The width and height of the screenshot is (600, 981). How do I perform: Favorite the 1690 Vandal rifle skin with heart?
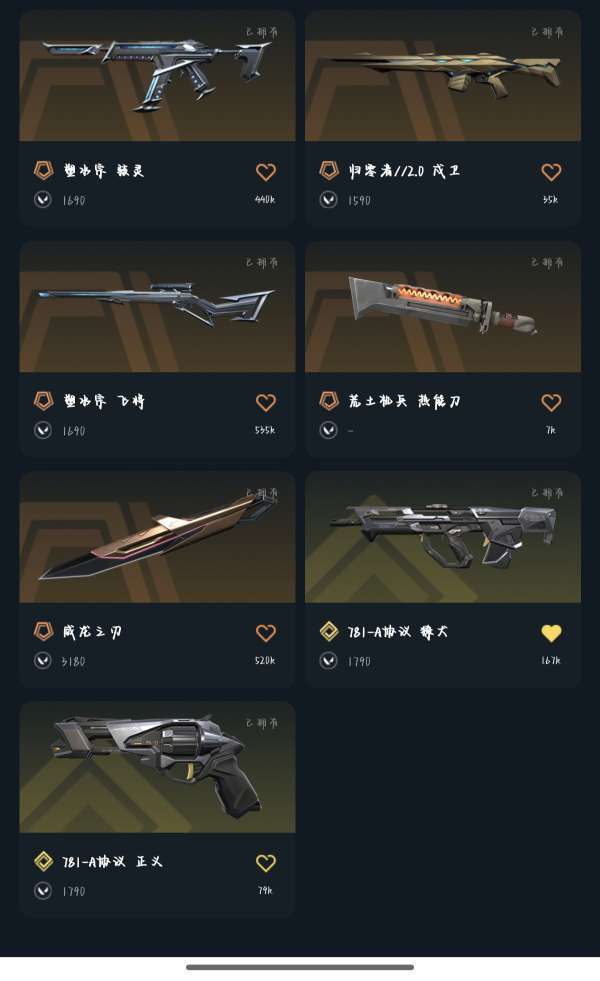pos(266,171)
